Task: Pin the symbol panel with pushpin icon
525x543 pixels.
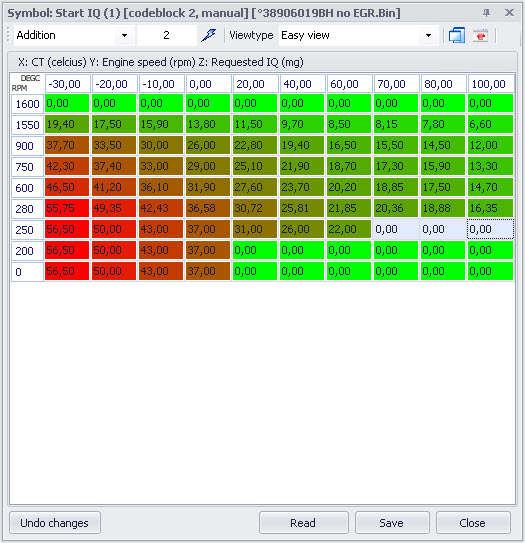Action: tap(487, 13)
